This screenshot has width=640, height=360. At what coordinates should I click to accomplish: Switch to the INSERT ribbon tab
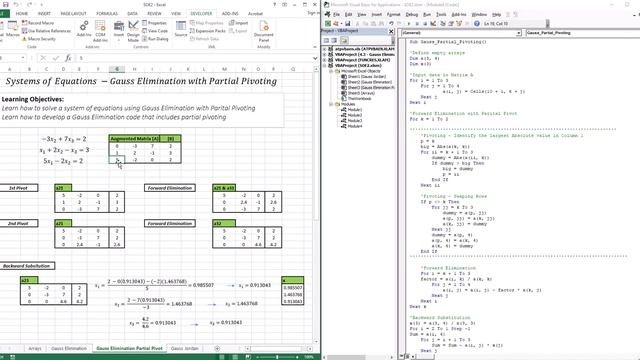pyautogui.click(x=44, y=13)
